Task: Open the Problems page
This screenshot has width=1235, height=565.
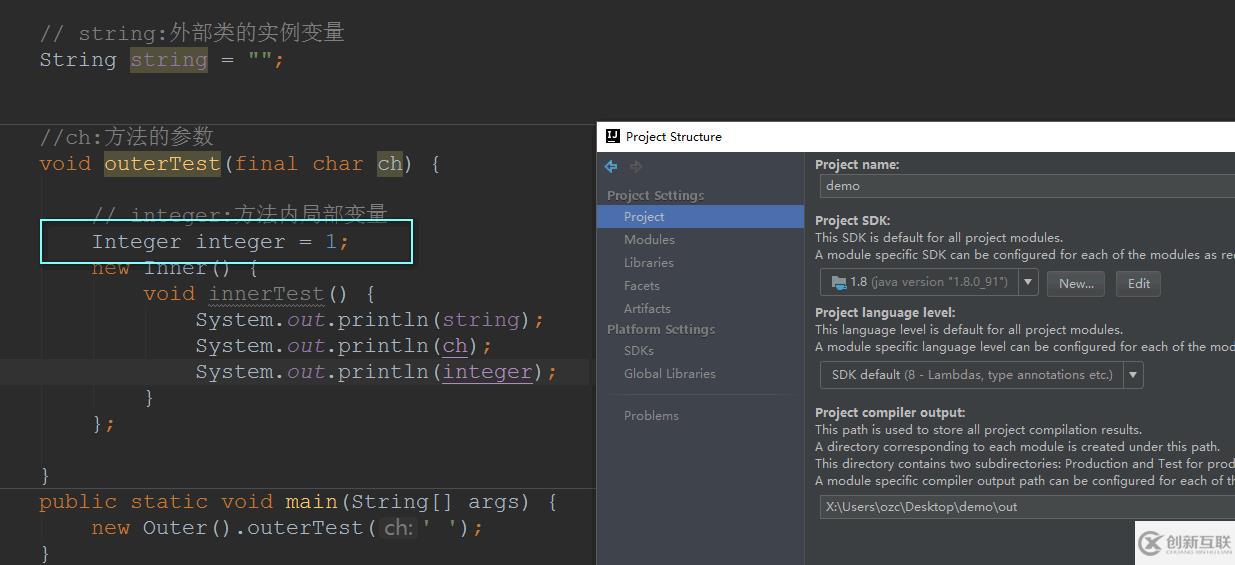Action: [x=651, y=415]
